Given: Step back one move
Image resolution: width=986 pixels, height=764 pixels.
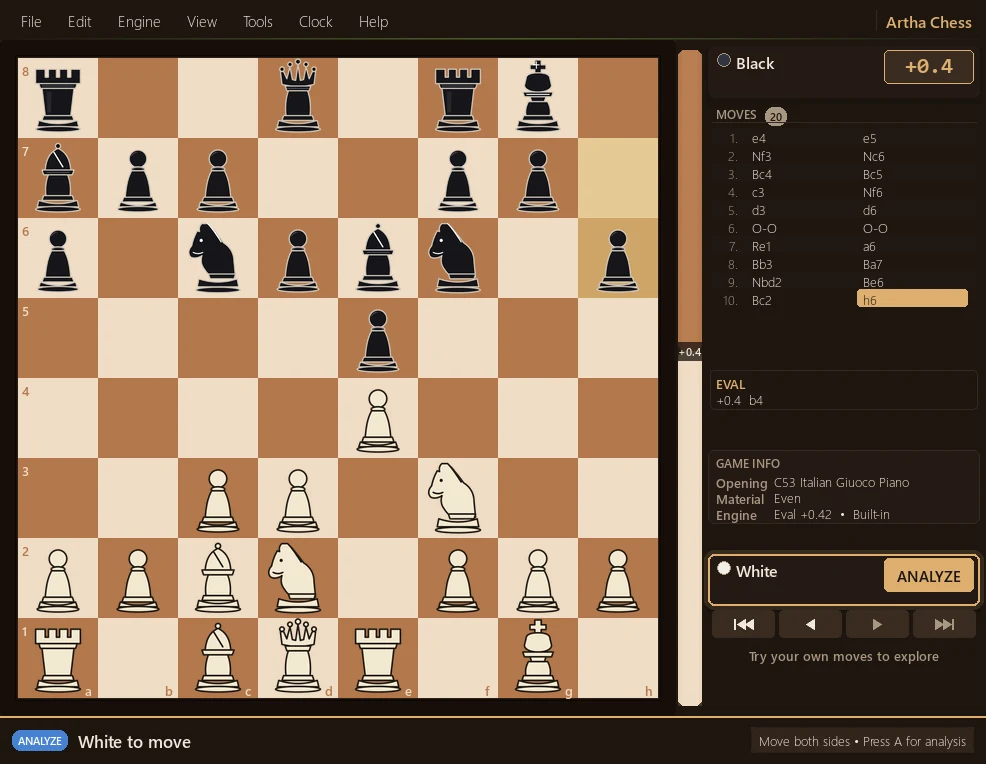Looking at the screenshot, I should click(811, 624).
